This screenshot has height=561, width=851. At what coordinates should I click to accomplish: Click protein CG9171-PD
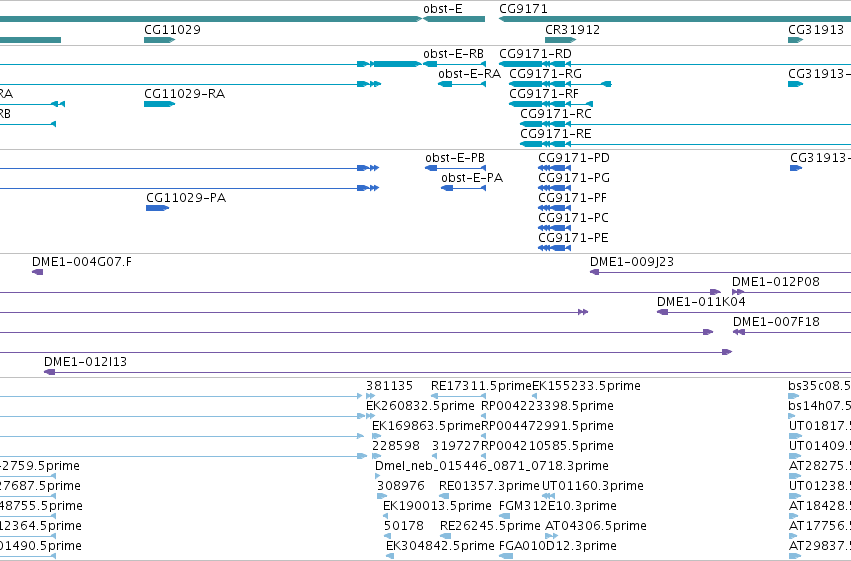click(574, 158)
